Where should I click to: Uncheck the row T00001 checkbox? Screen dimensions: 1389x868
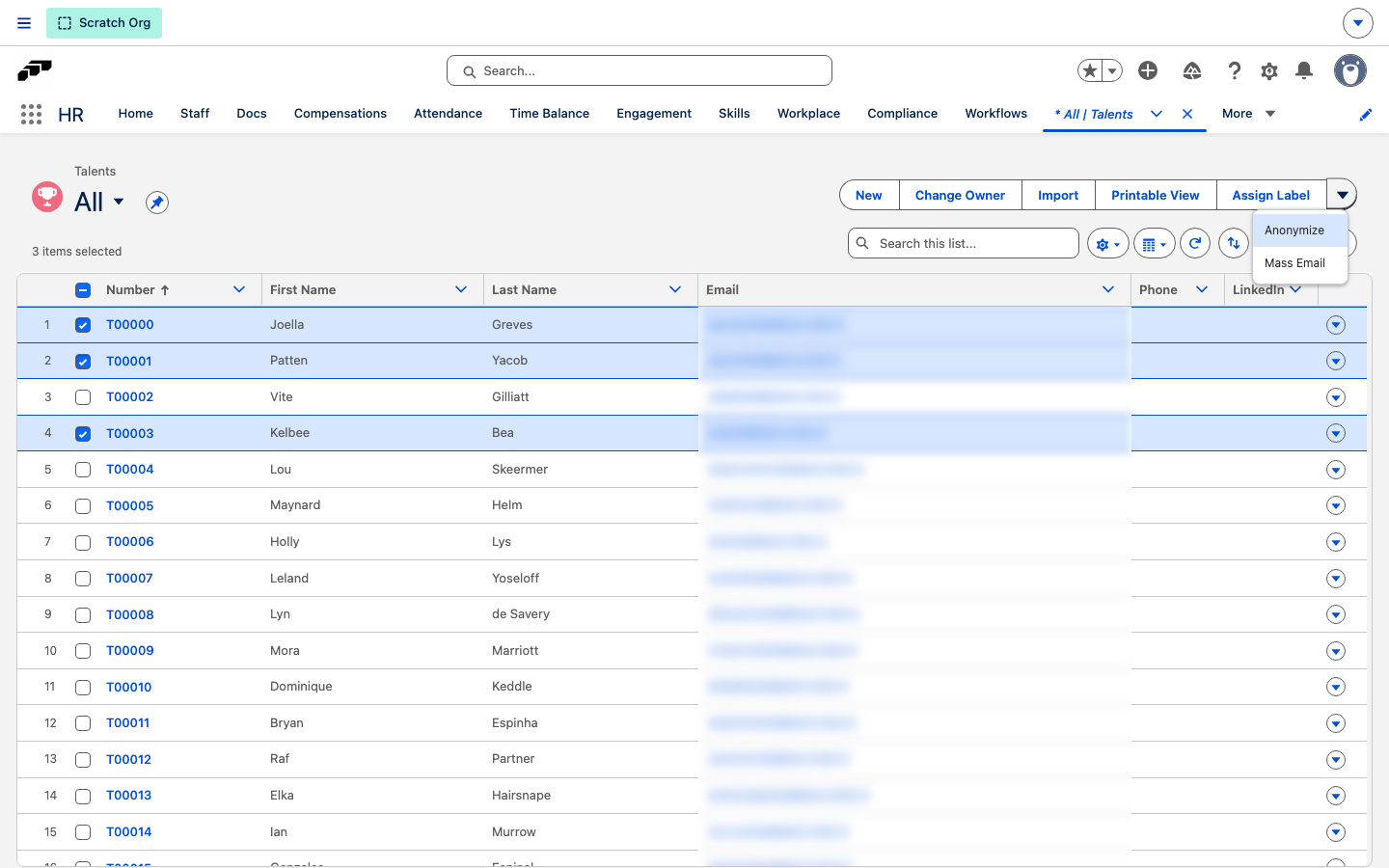83,362
